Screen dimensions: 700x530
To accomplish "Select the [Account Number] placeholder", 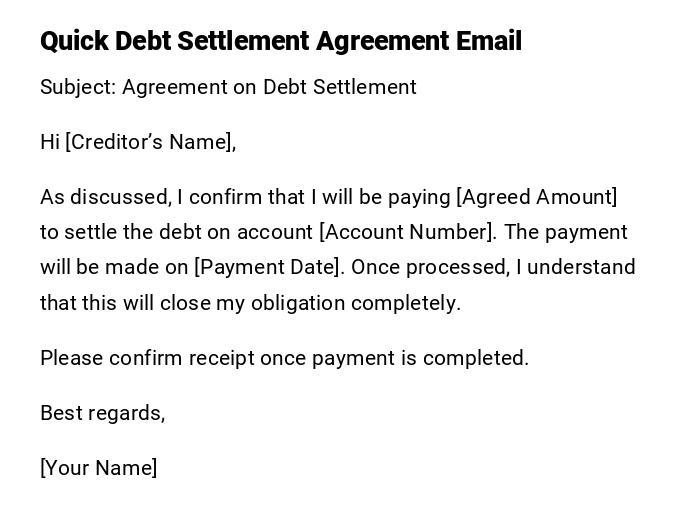I will pyautogui.click(x=406, y=232).
